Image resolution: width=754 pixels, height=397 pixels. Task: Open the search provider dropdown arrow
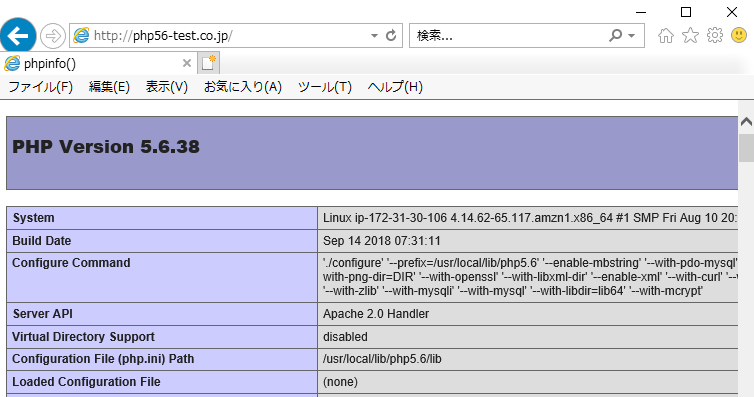pos(632,36)
